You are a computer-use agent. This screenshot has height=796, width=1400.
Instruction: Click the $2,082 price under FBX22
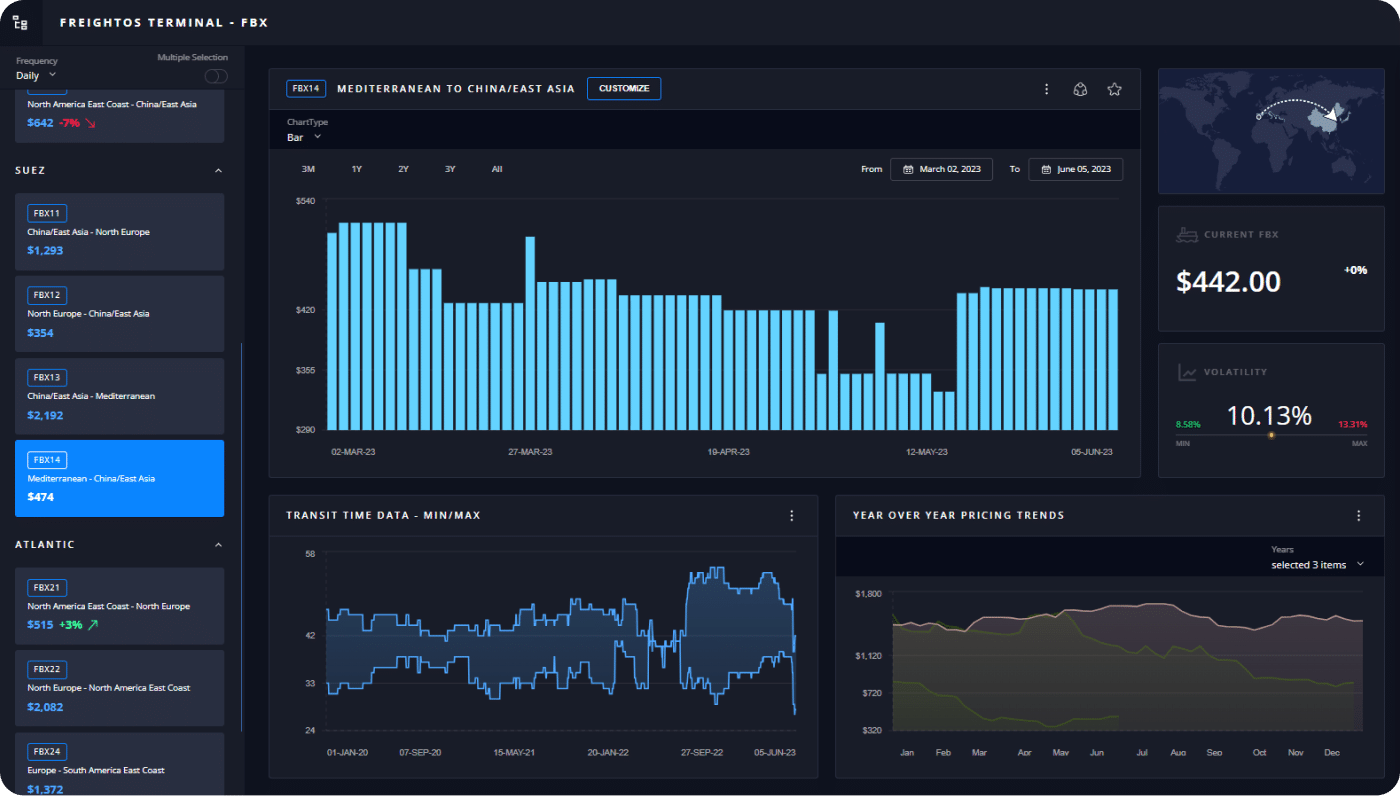pyautogui.click(x=45, y=707)
